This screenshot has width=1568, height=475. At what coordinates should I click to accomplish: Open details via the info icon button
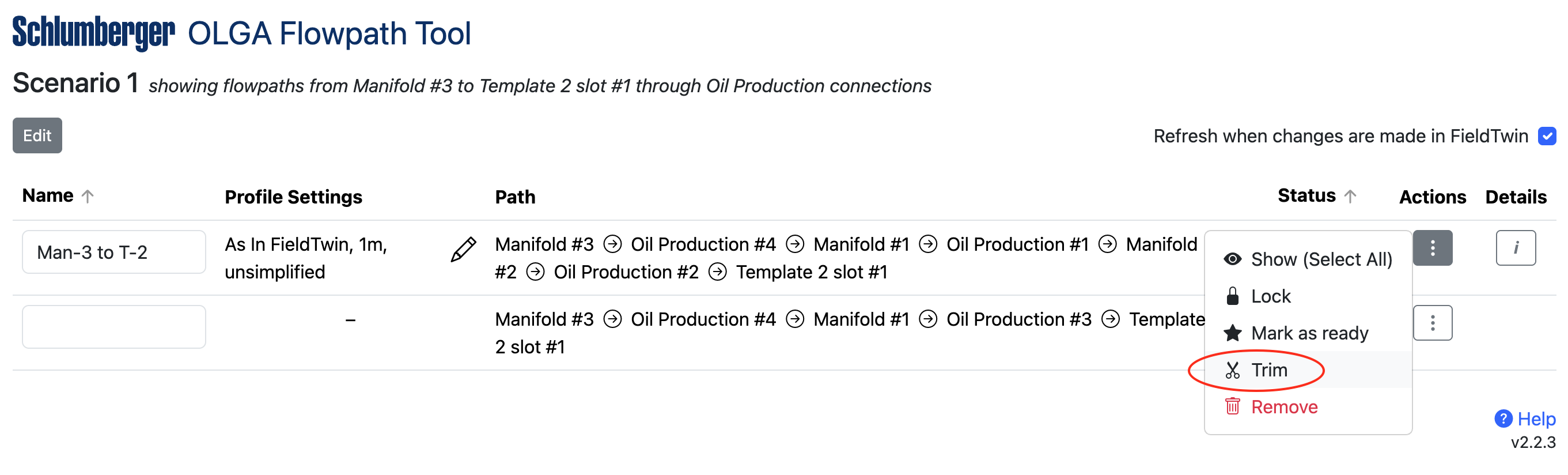click(x=1515, y=248)
